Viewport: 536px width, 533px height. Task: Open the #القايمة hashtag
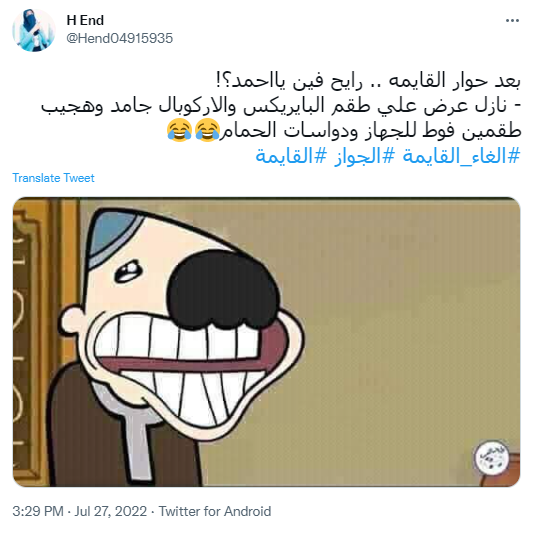coord(291,156)
